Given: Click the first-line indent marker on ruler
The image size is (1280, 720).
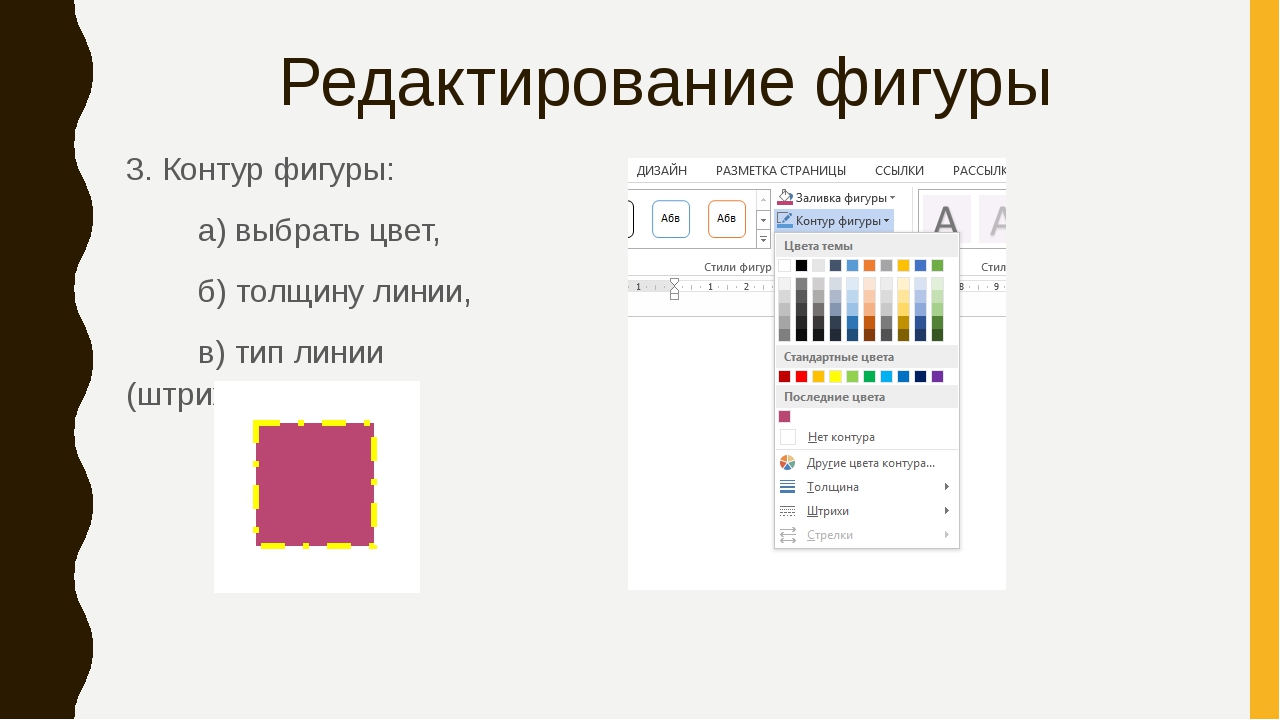Looking at the screenshot, I should (x=674, y=283).
